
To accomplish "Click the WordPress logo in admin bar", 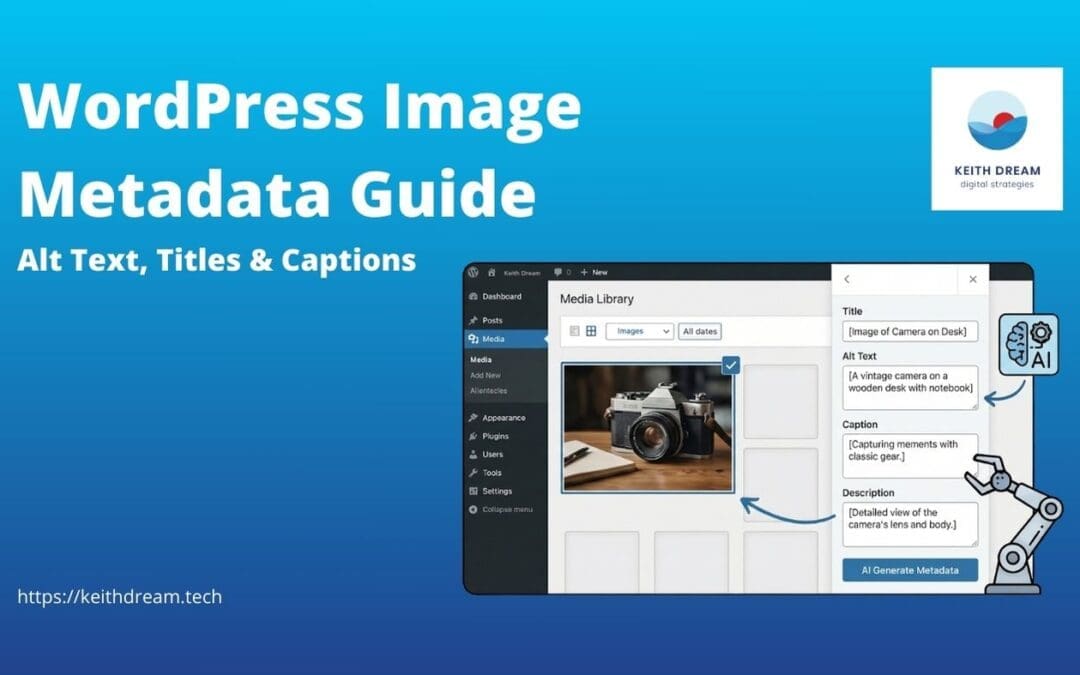I will tap(473, 272).
